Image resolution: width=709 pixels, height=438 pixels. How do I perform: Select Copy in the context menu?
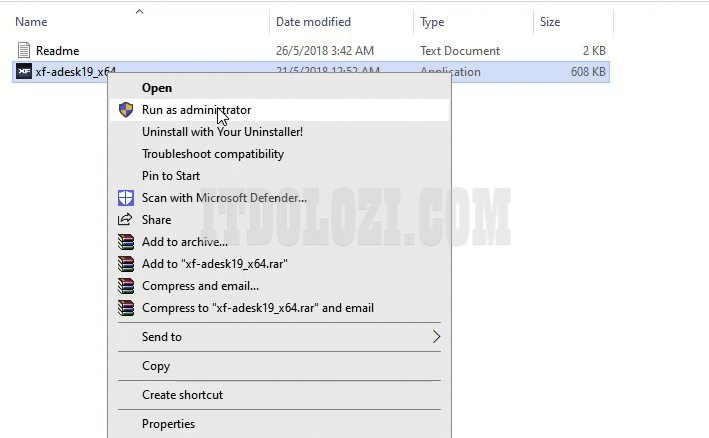(156, 366)
